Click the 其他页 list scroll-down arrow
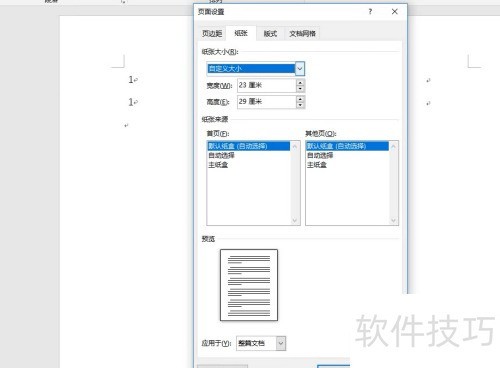The image size is (500, 368). point(393,220)
